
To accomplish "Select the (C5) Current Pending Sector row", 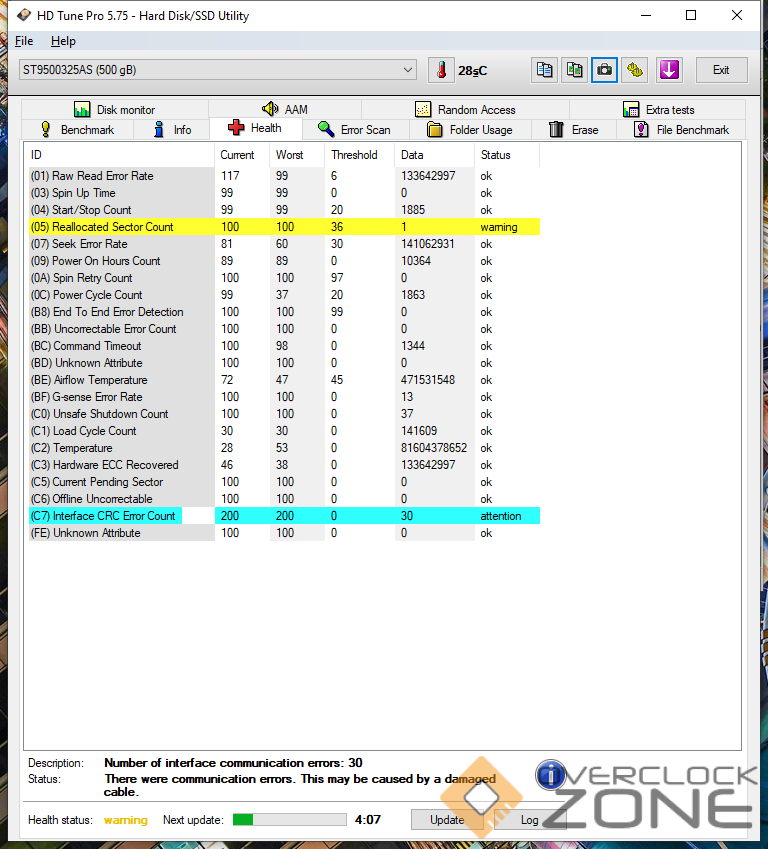I will 284,482.
